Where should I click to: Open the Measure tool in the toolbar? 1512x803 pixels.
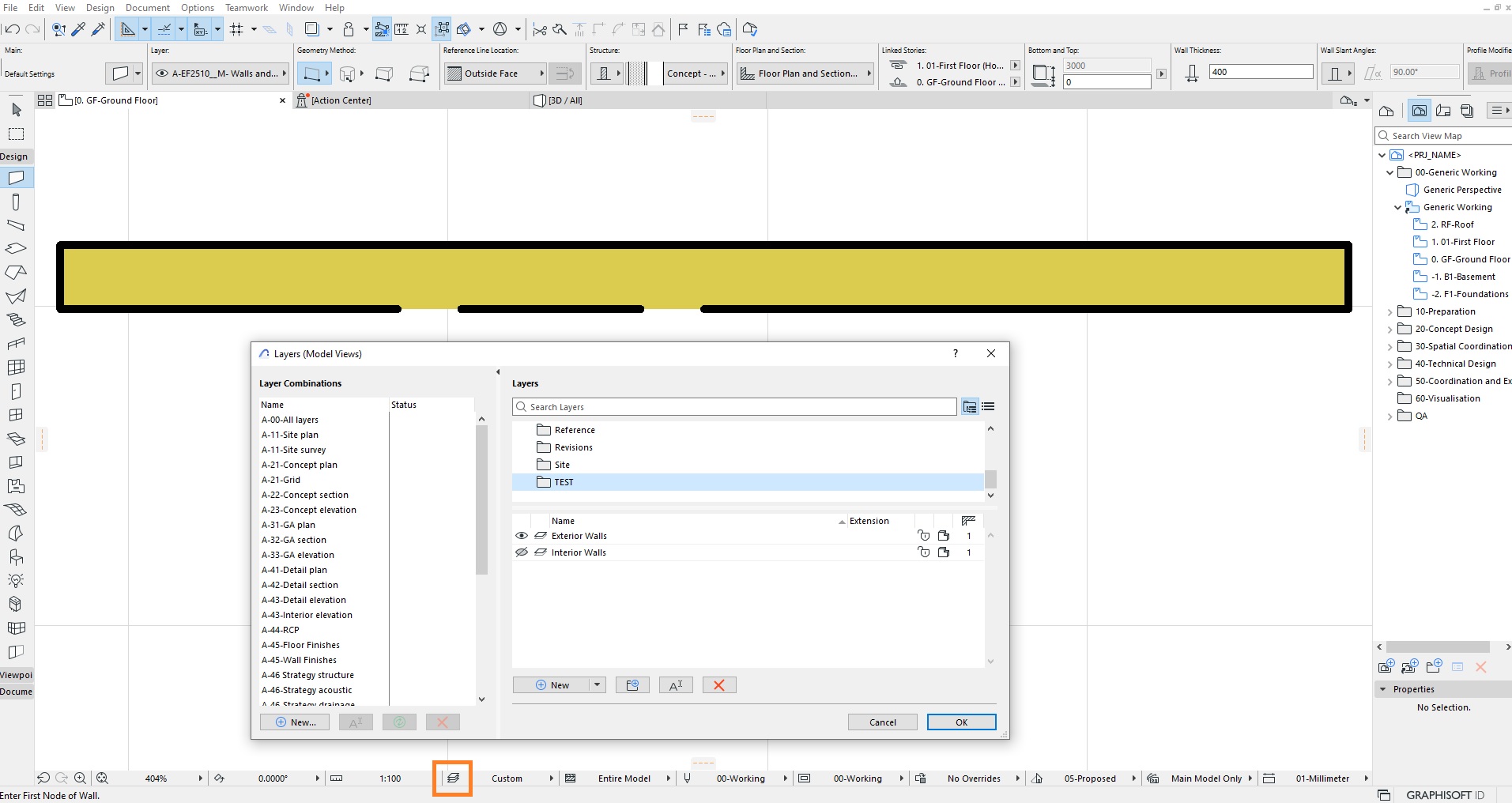click(x=402, y=29)
